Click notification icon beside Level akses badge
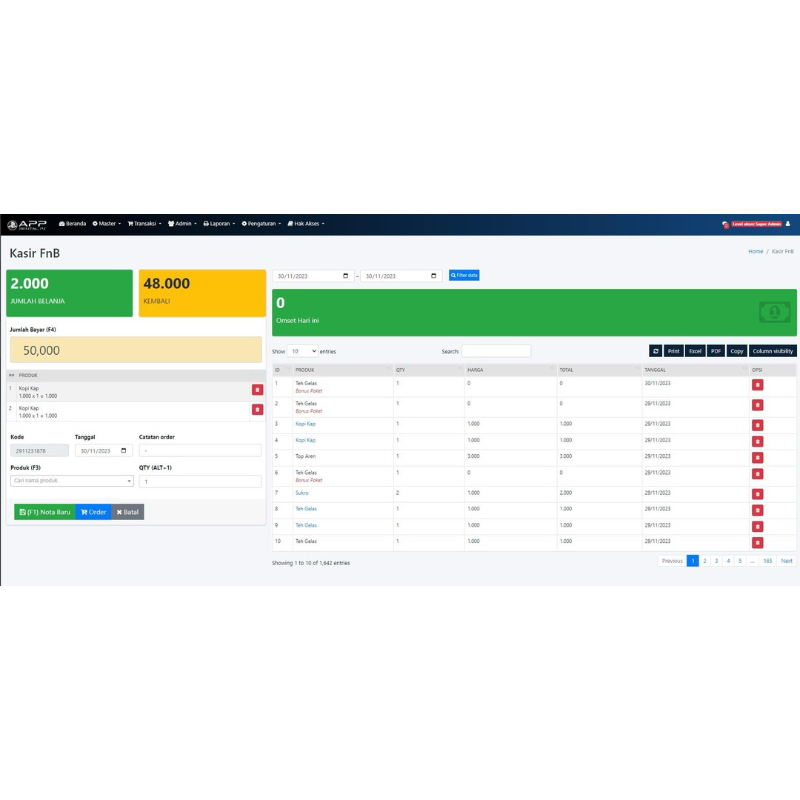This screenshot has width=800, height=800. tap(725, 224)
